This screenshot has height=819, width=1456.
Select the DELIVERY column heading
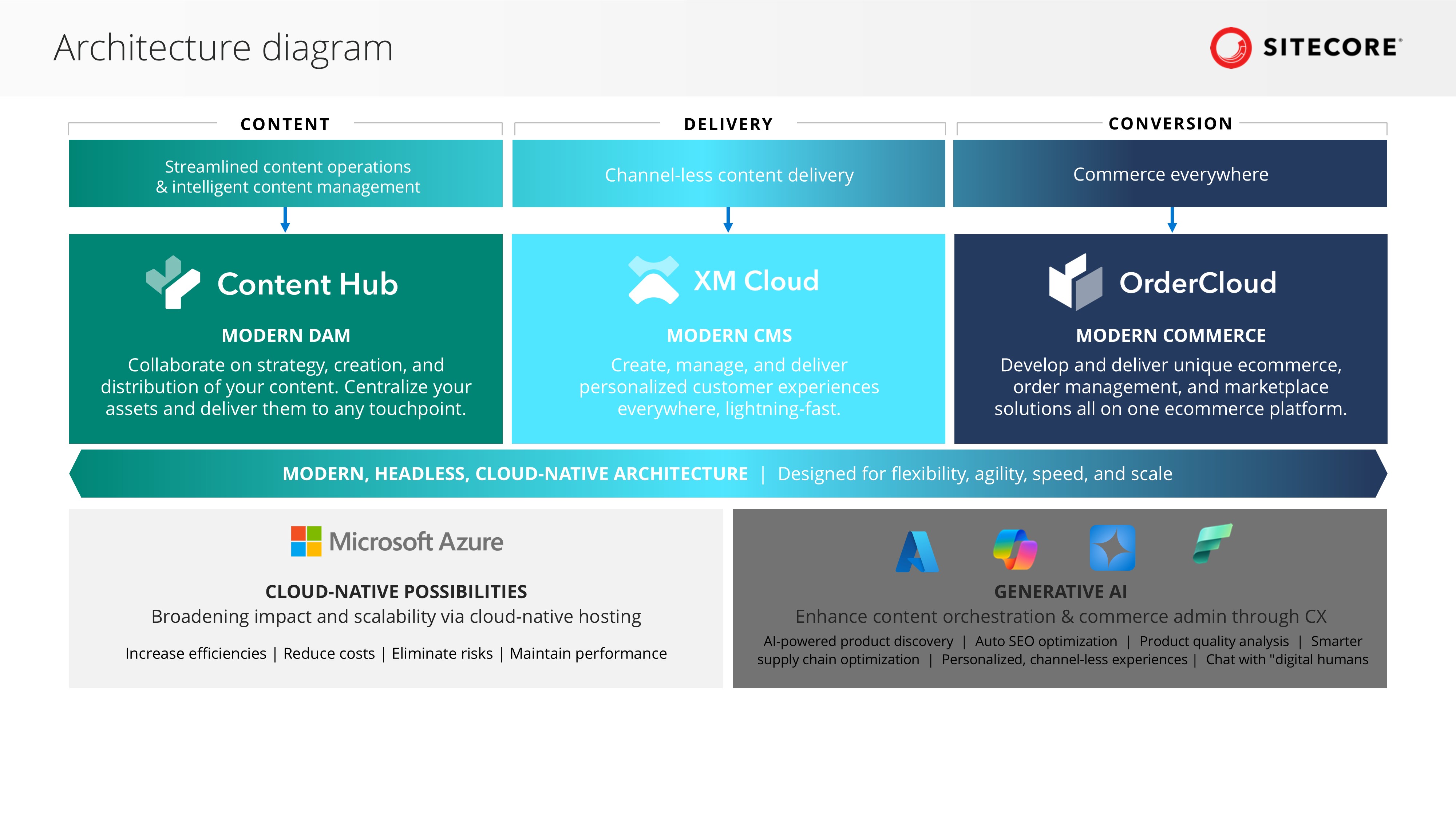coord(728,124)
